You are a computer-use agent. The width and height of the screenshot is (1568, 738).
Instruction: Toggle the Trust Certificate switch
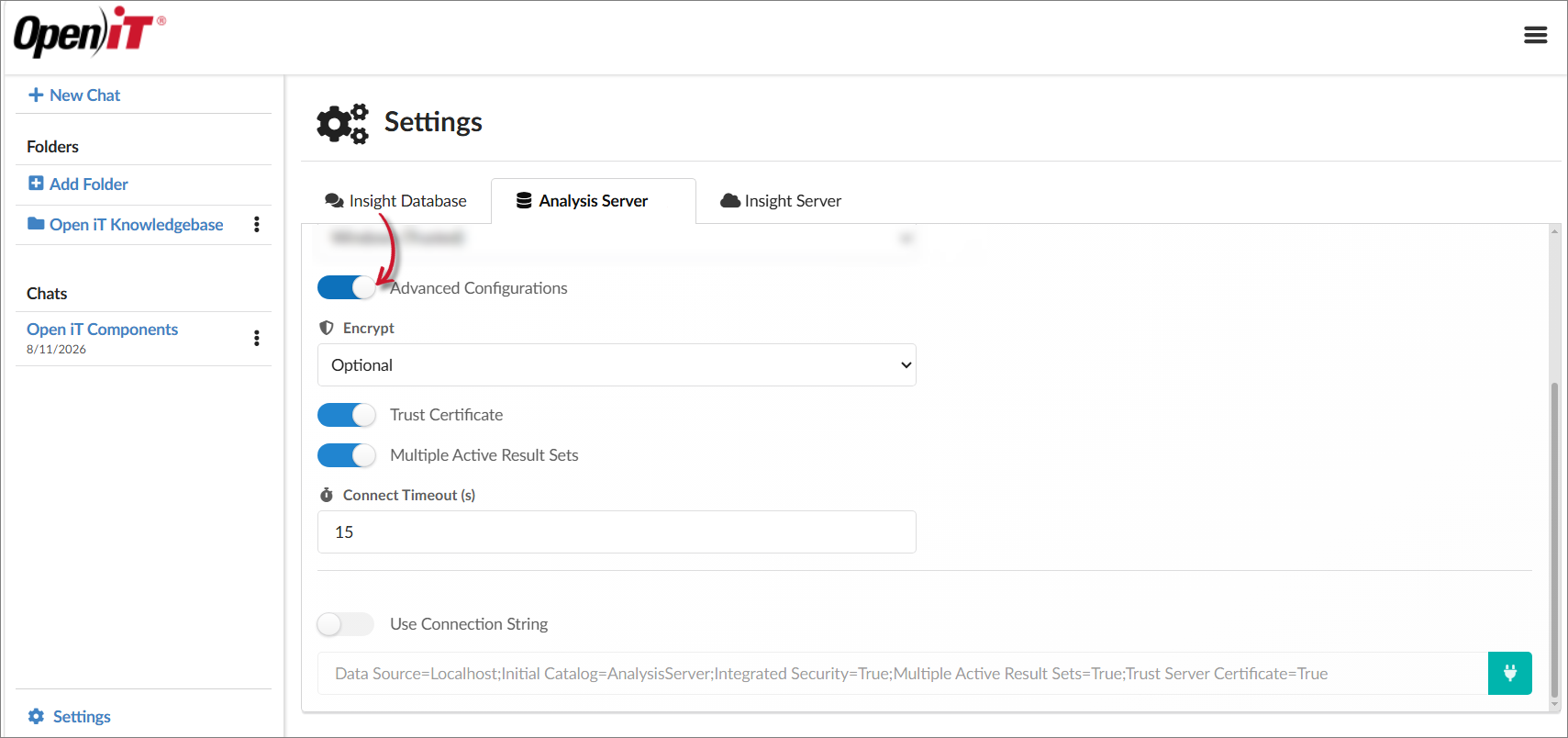point(346,415)
